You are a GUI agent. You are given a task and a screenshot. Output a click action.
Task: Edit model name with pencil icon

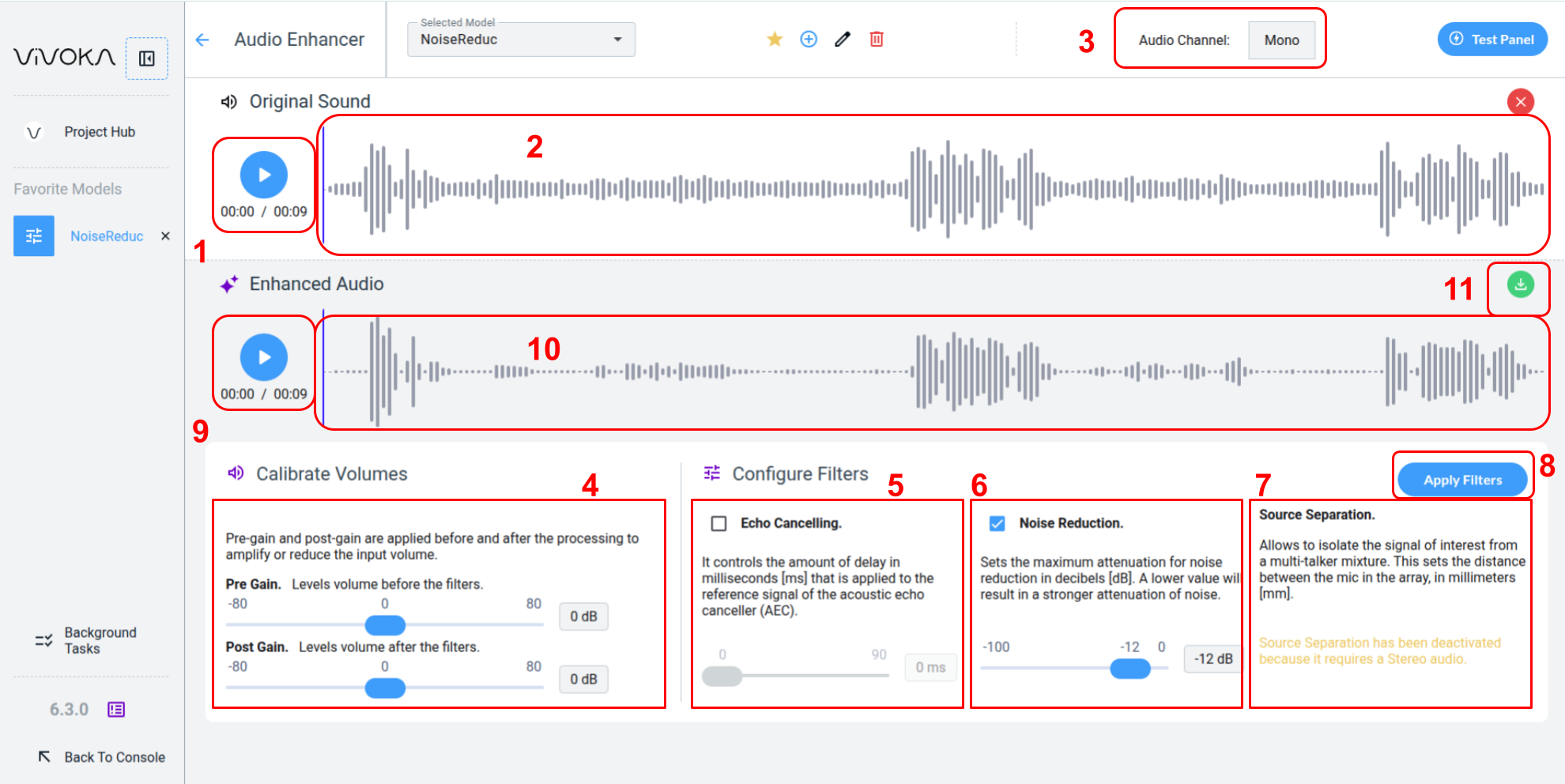click(x=843, y=39)
